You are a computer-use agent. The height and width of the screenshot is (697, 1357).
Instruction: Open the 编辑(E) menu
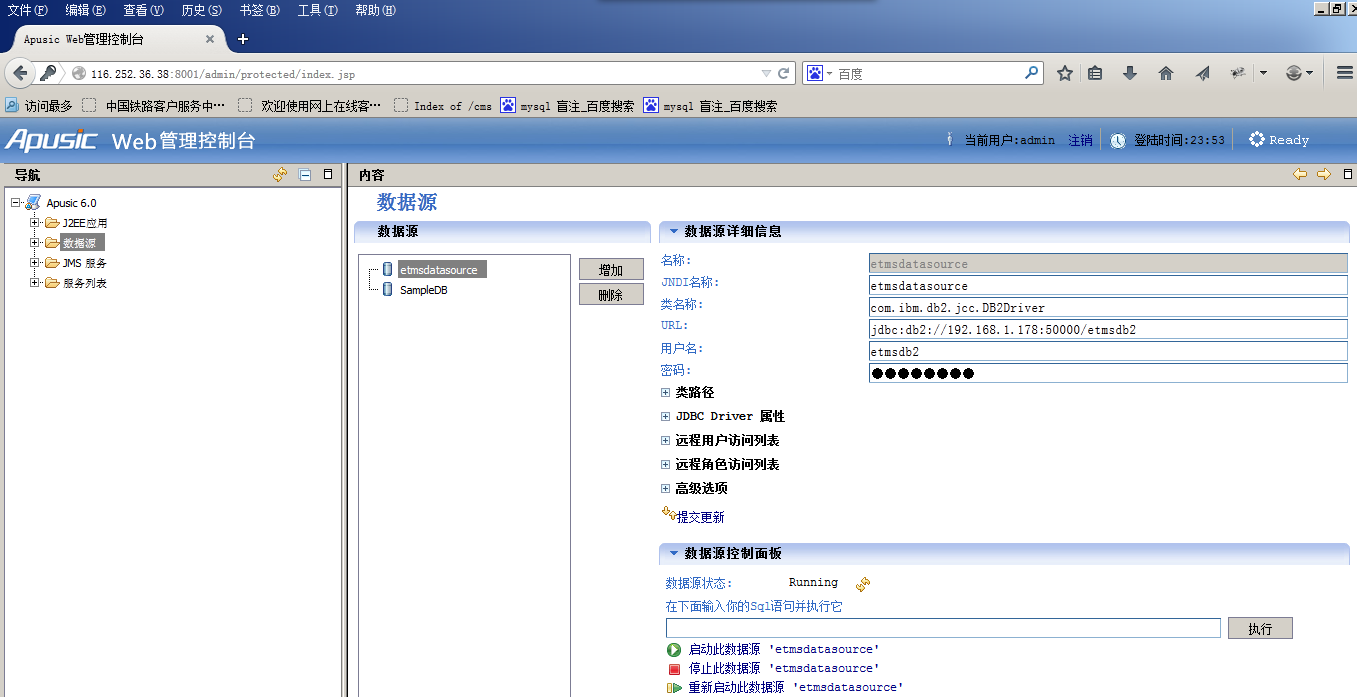click(x=85, y=10)
